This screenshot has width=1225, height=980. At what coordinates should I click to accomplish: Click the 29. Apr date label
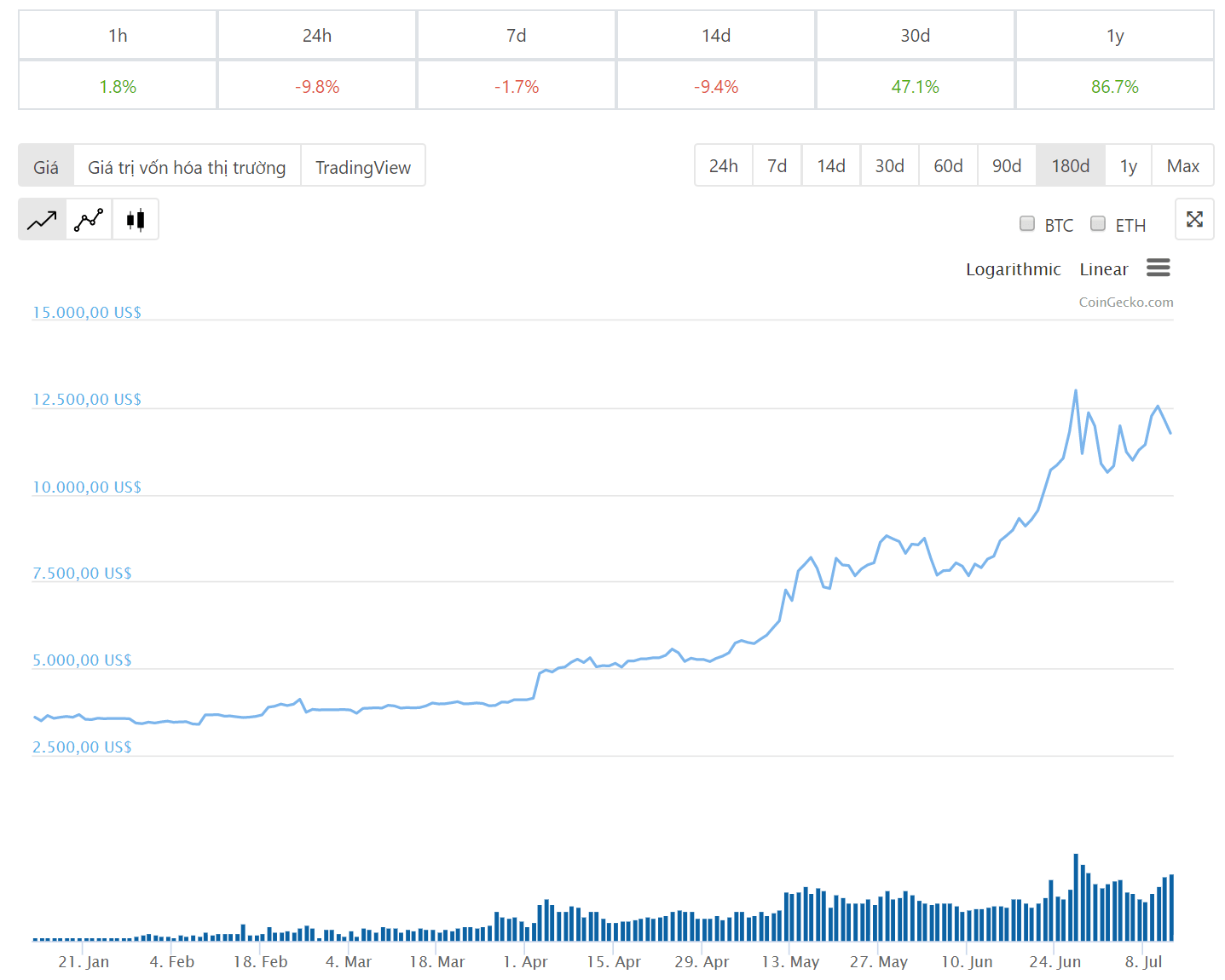coord(702,961)
